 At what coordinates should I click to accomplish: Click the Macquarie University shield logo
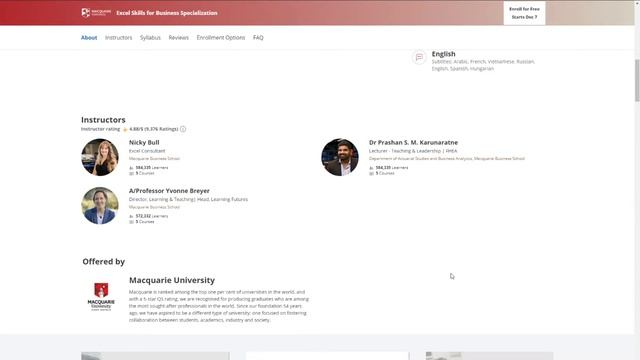pyautogui.click(x=101, y=296)
